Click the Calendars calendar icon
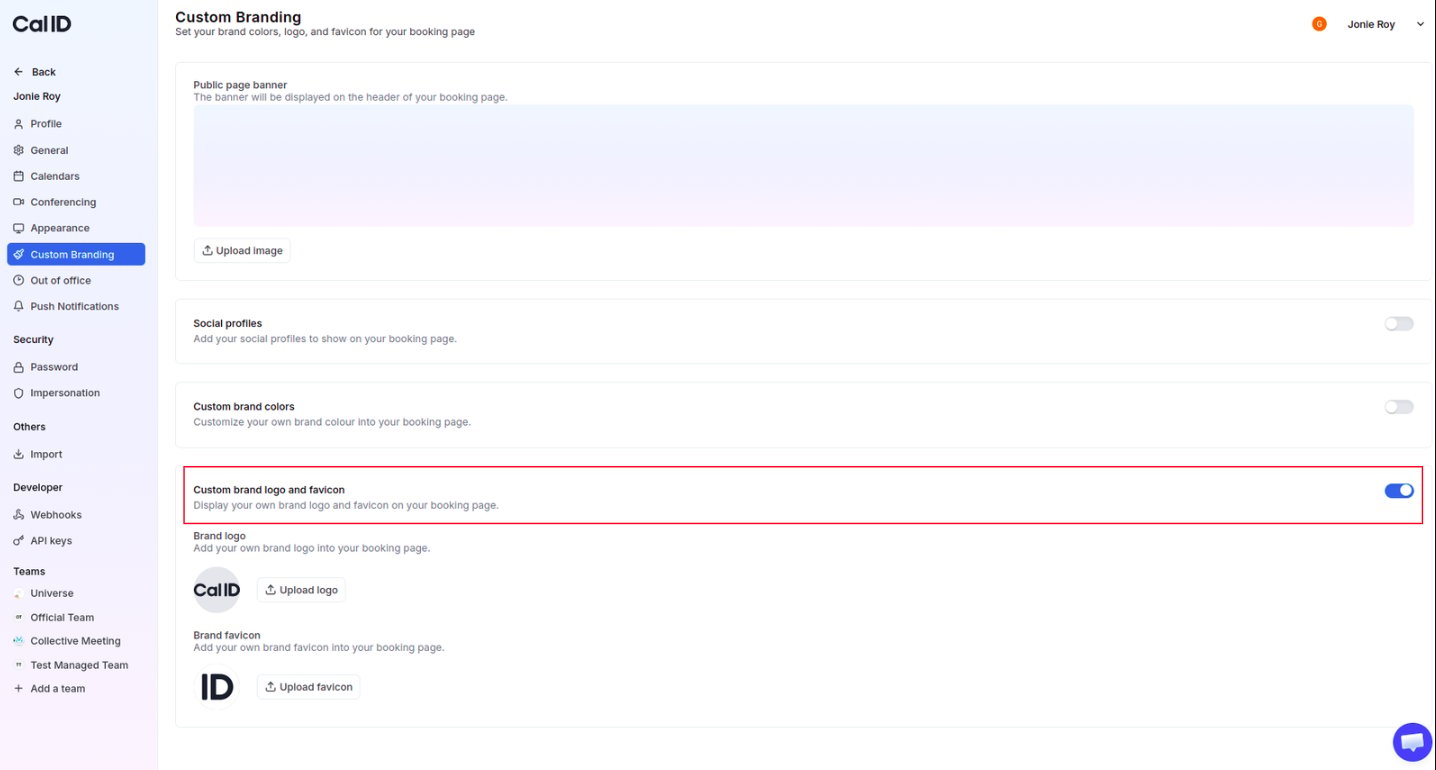 [18, 176]
